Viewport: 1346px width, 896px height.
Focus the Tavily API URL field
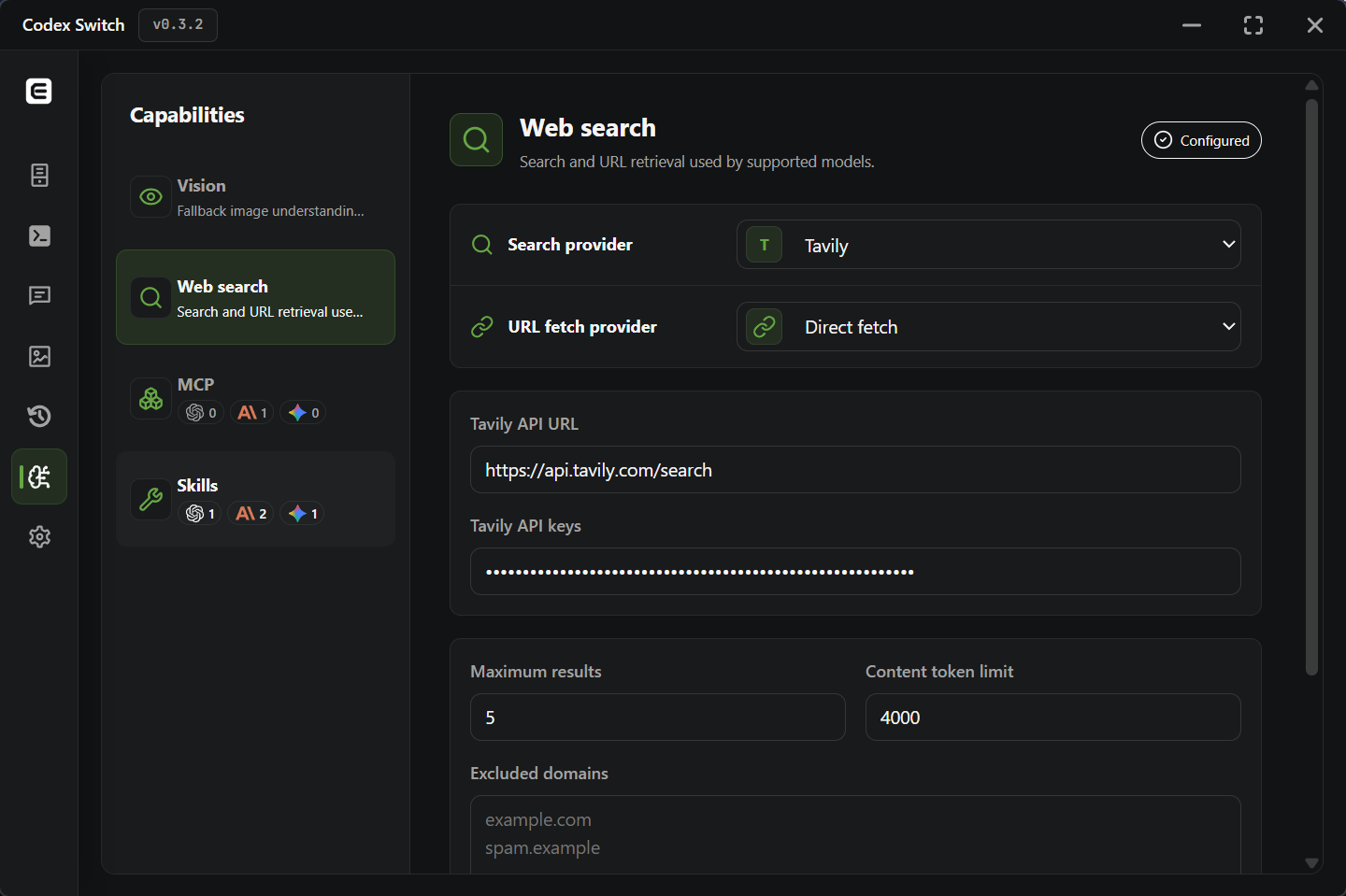(x=855, y=470)
